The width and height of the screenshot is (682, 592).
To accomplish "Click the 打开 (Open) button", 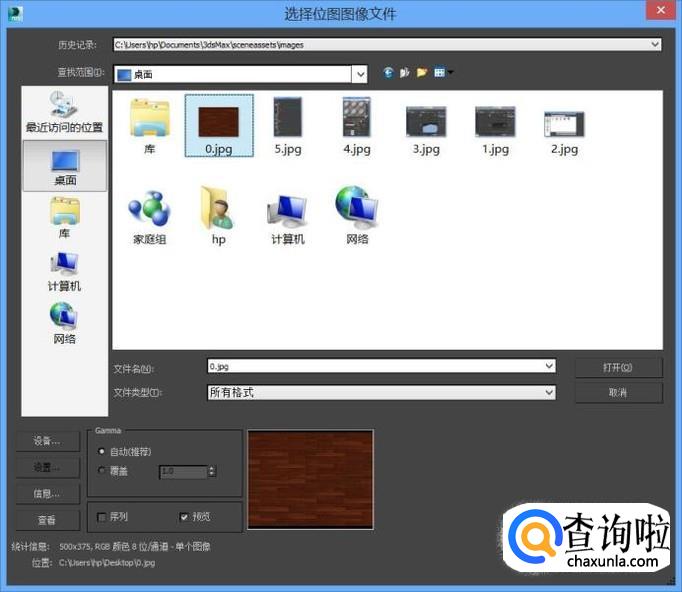I will click(x=618, y=367).
